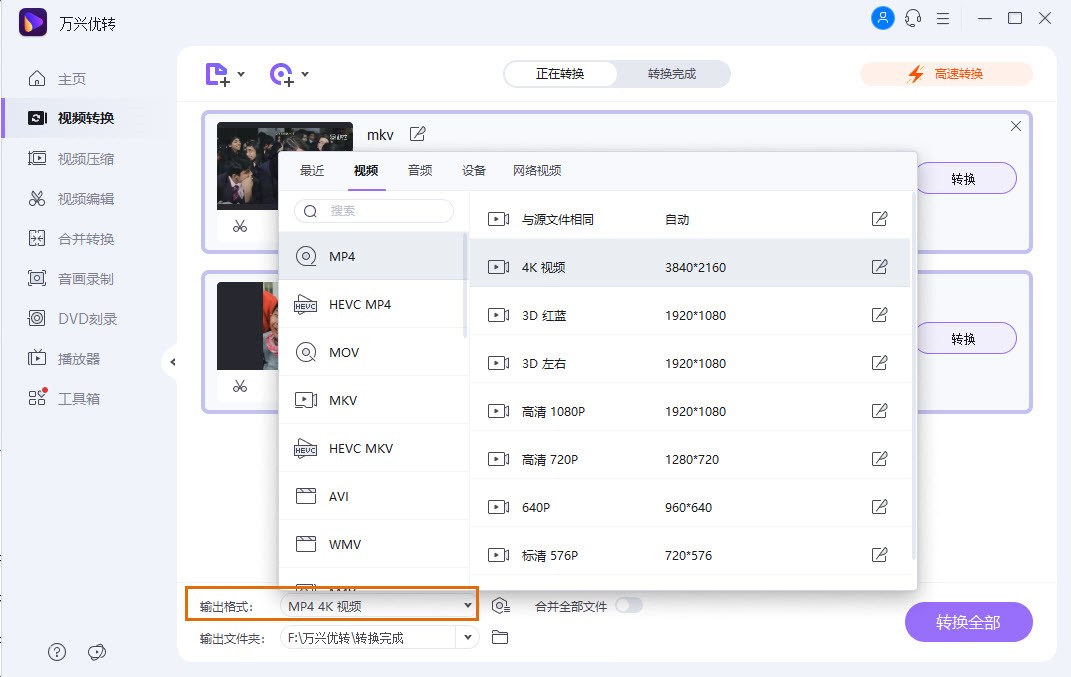The image size is (1071, 677).
Task: Click the edit icon for 高清 1080P preset
Action: point(879,411)
